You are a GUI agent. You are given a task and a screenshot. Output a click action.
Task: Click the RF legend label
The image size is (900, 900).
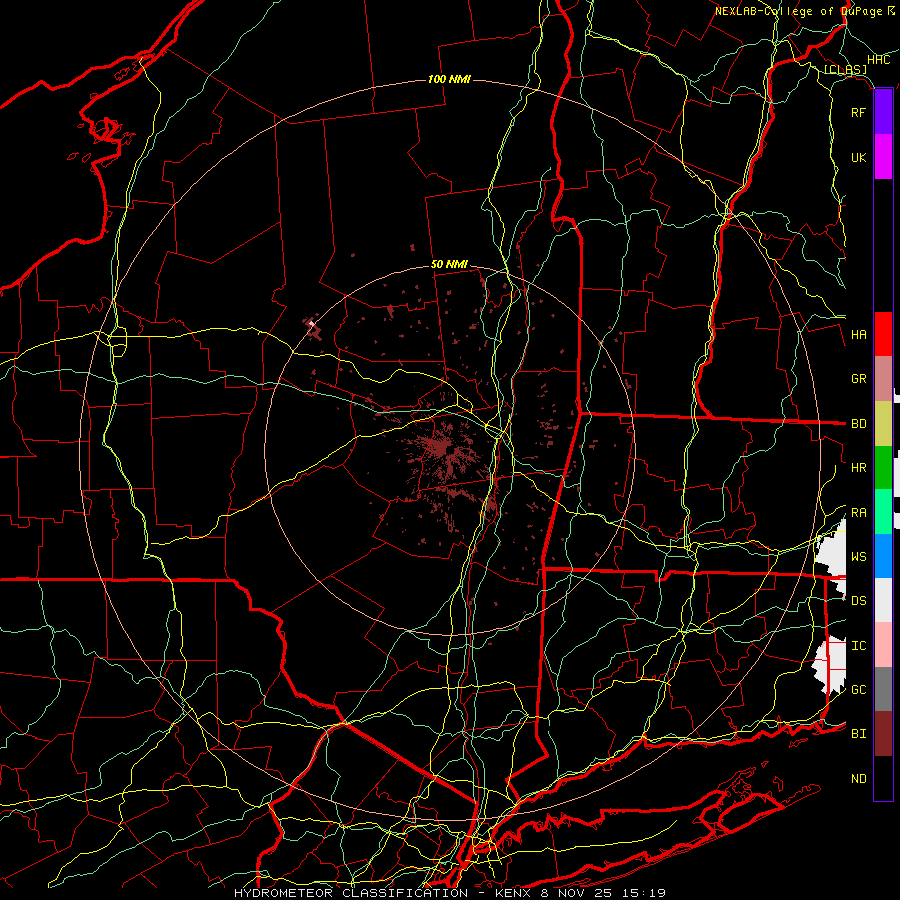tap(858, 112)
